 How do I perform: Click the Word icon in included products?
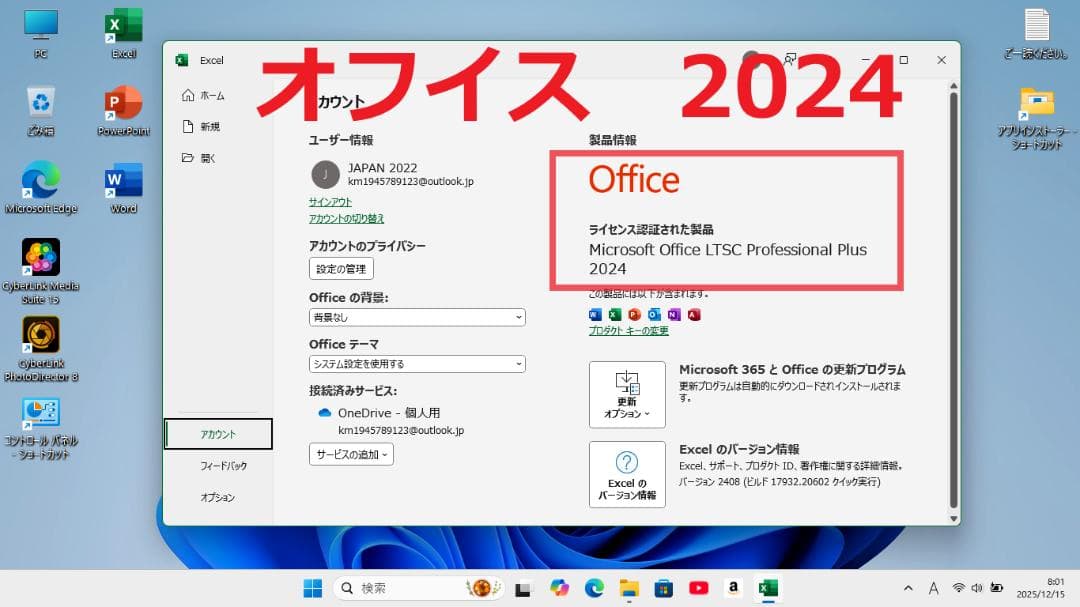point(595,314)
